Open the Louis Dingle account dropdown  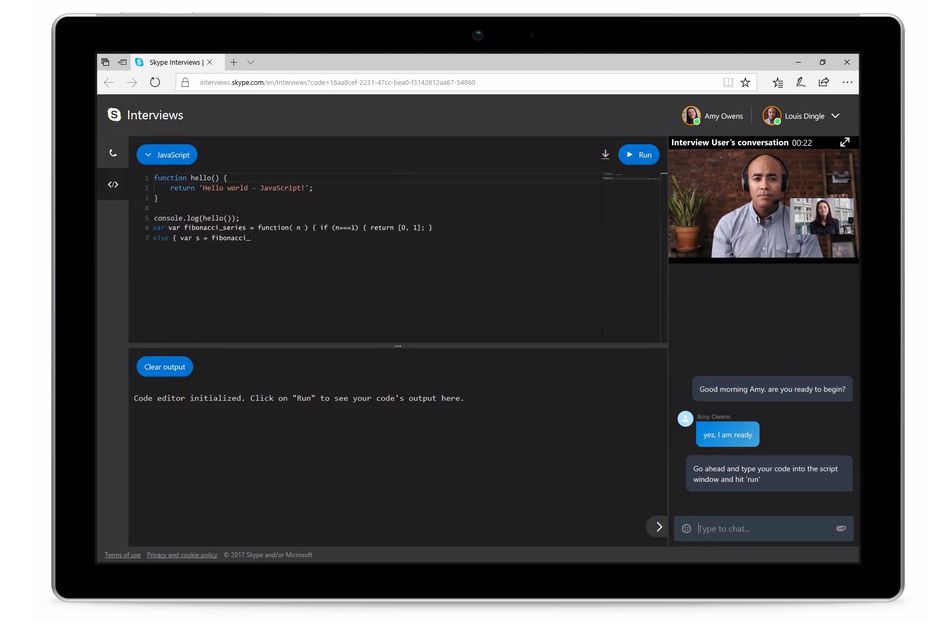pyautogui.click(x=836, y=116)
